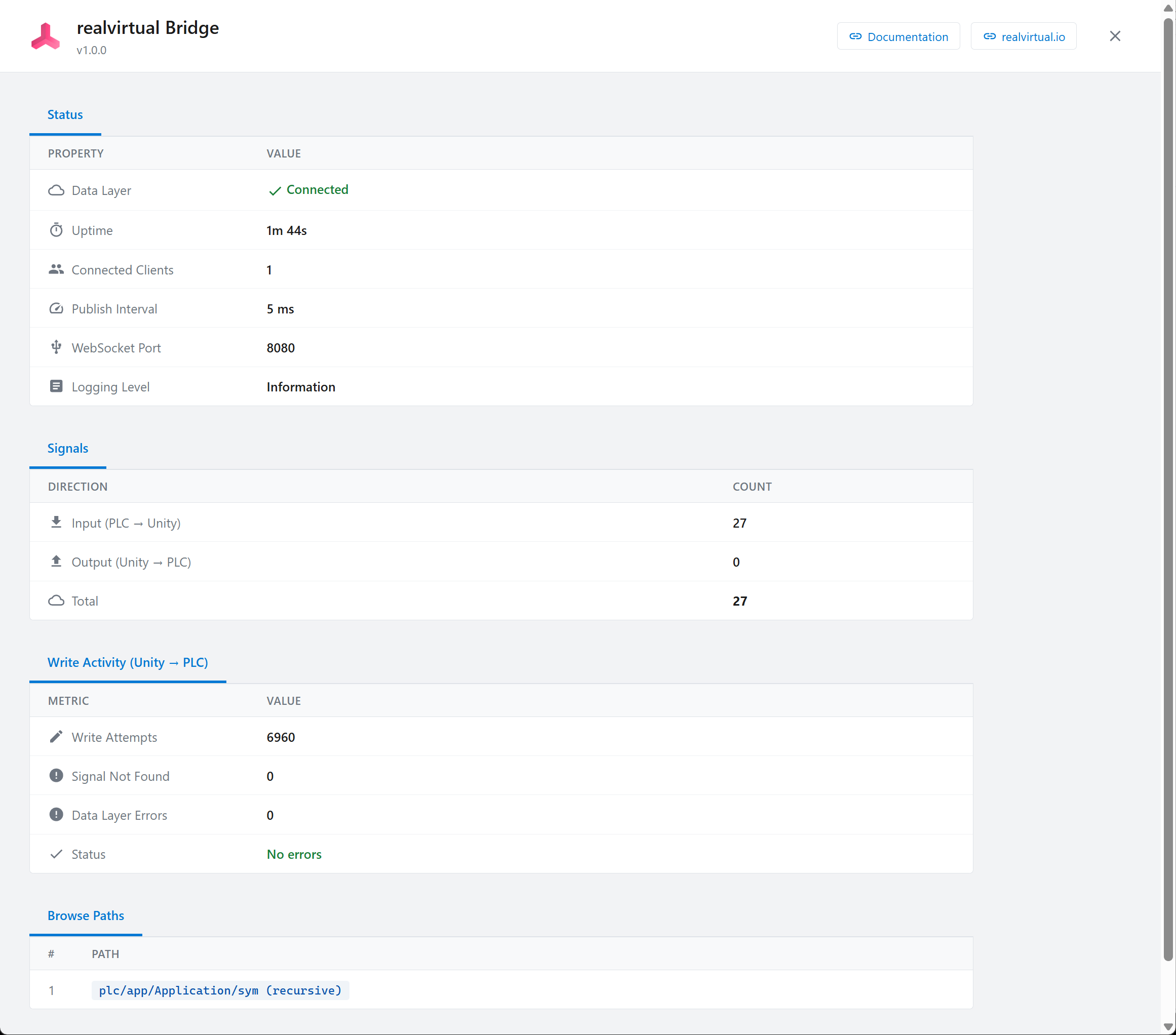This screenshot has width=1176, height=1035.
Task: Select the Browse Paths tab header
Action: 86,916
